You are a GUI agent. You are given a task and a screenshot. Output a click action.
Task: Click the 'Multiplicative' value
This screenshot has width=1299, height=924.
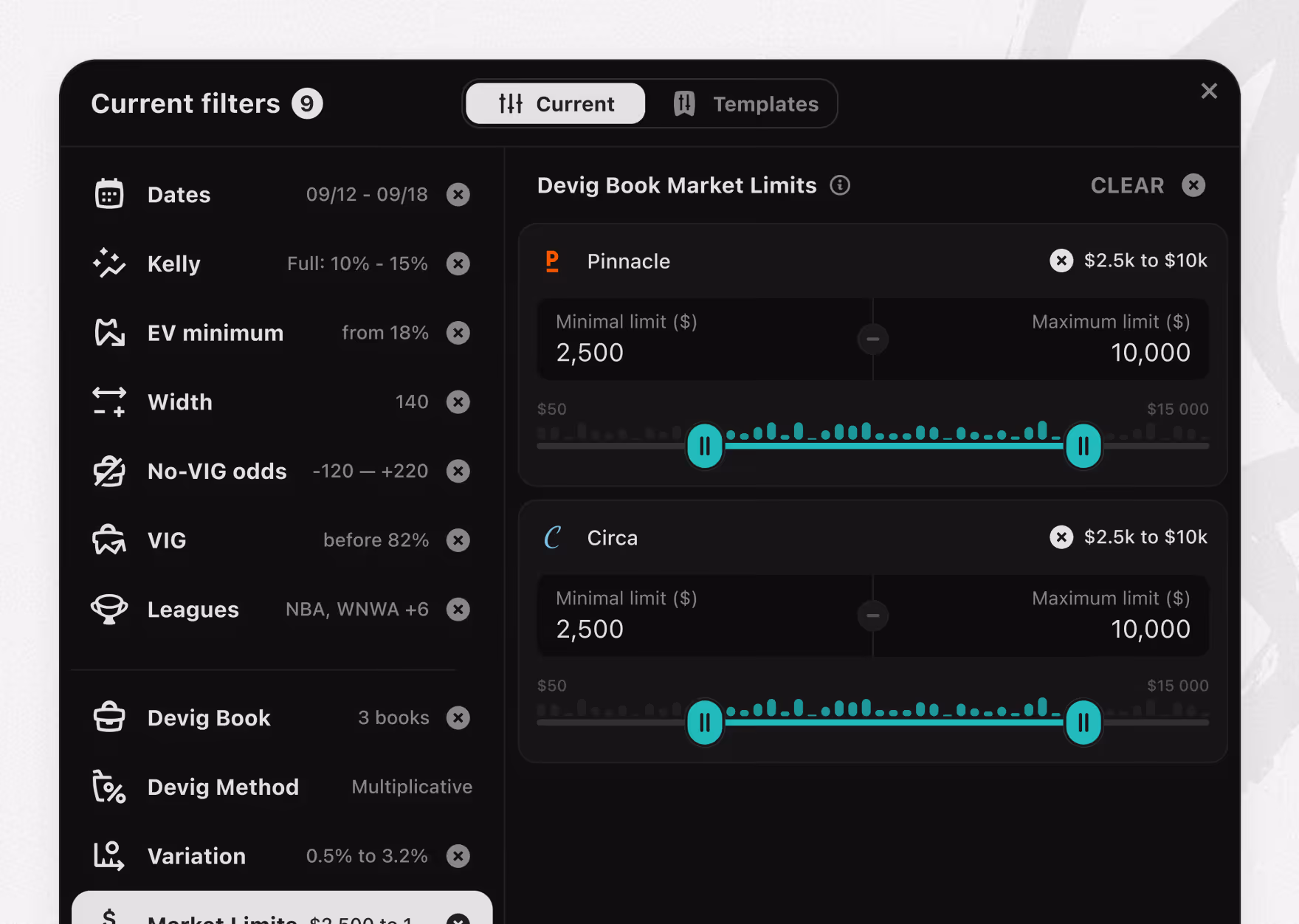(412, 787)
